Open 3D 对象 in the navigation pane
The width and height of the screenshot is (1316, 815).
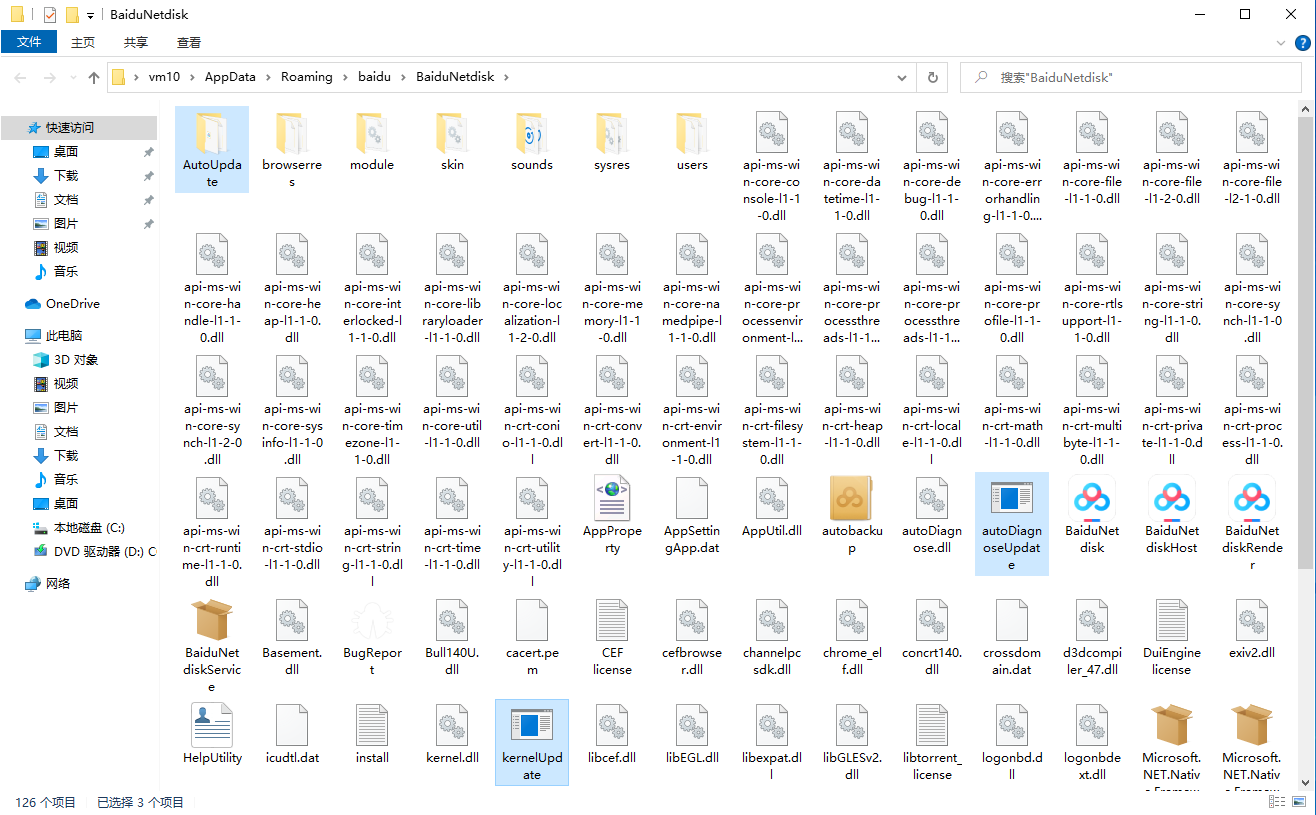point(76,360)
